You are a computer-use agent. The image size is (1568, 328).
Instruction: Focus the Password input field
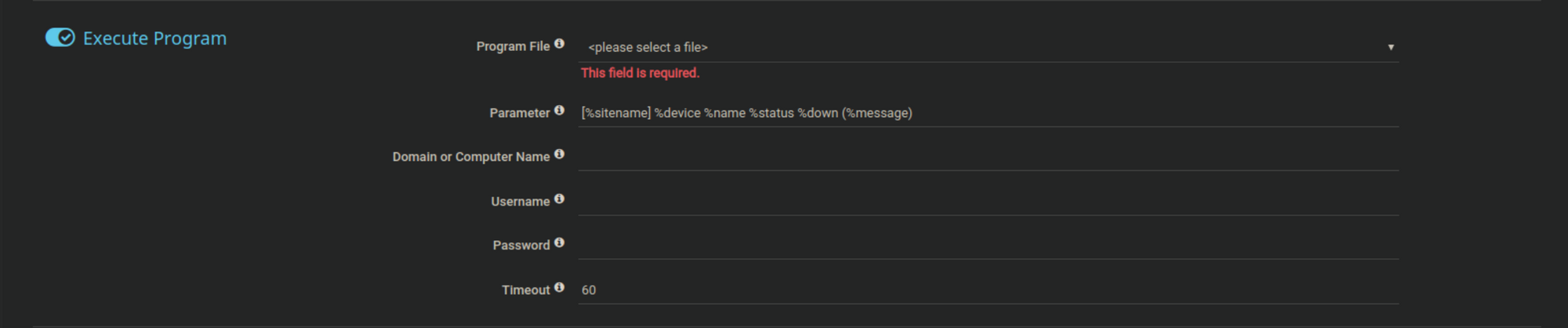point(988,246)
